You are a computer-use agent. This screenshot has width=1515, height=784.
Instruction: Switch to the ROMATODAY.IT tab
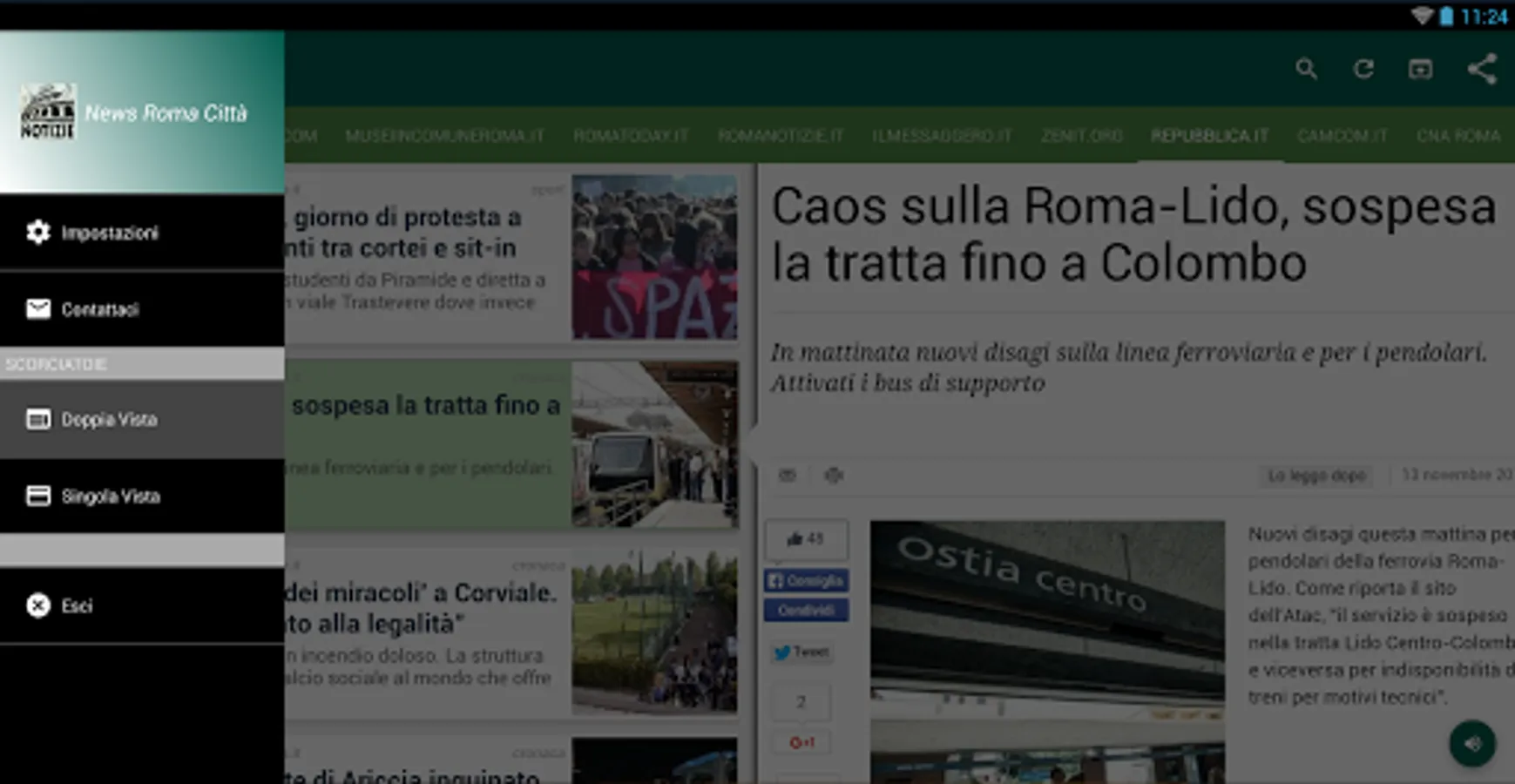click(x=631, y=136)
